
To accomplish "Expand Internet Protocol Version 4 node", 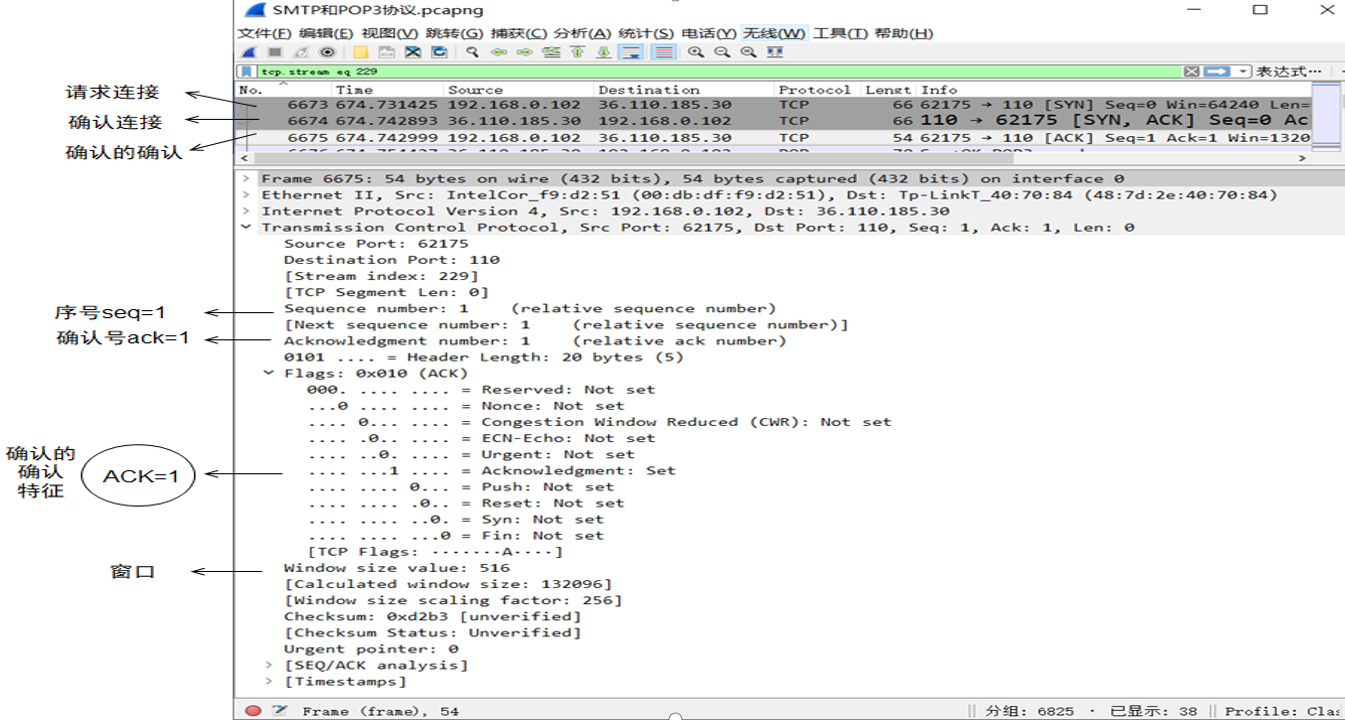I will [x=246, y=211].
